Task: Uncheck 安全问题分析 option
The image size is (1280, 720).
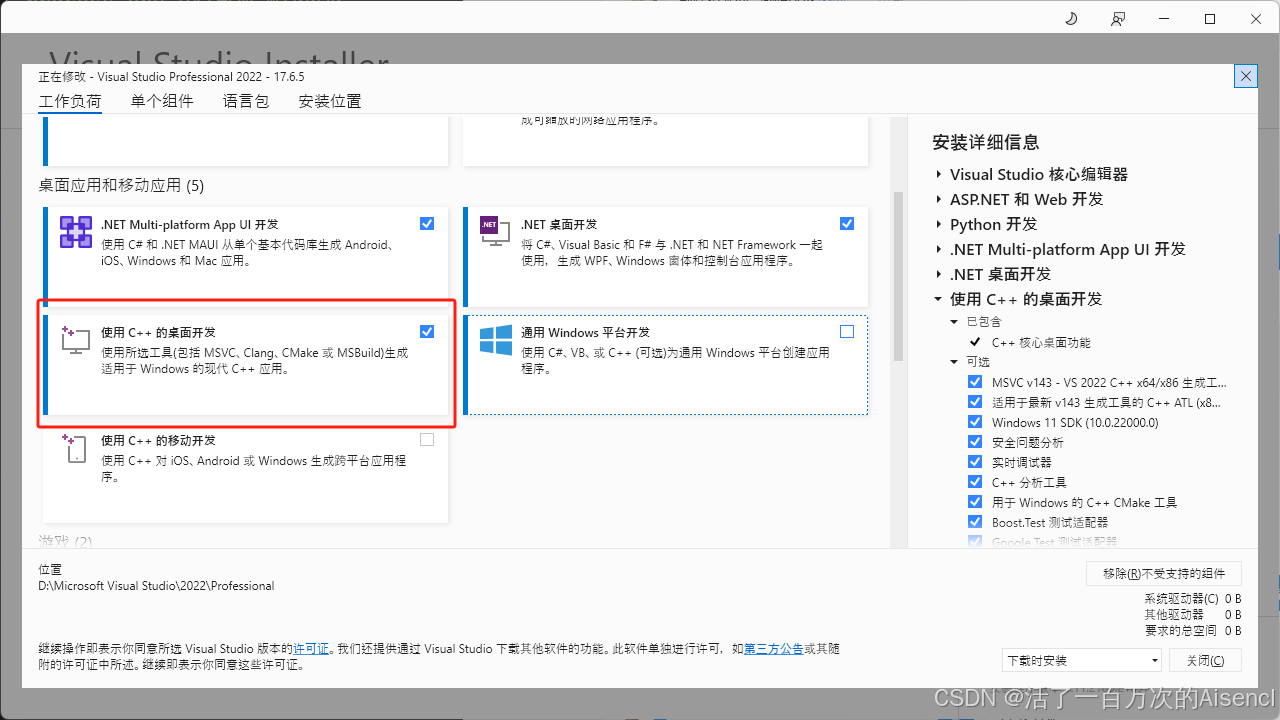Action: point(975,442)
